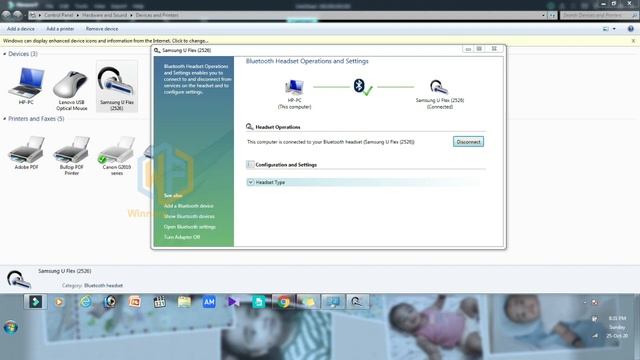This screenshot has height=360, width=640.
Task: Click the taskbar clock
Action: pyautogui.click(x=617, y=327)
